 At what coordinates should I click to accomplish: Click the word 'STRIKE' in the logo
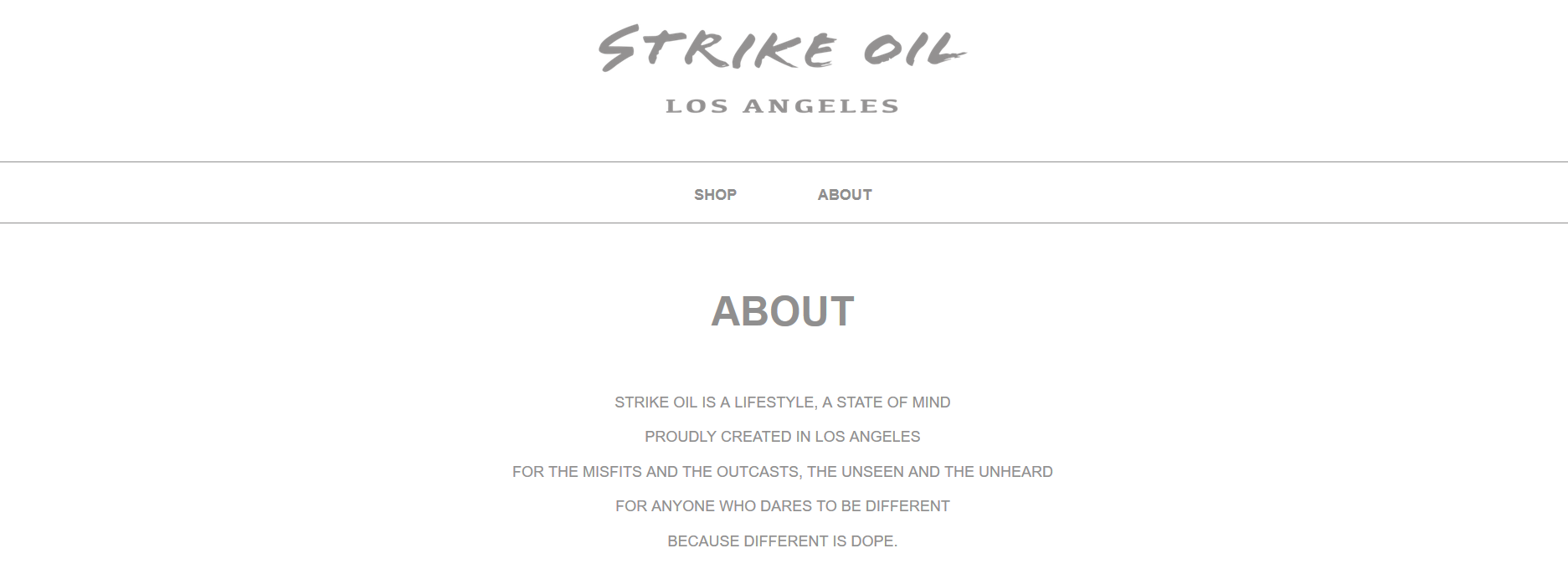click(717, 49)
